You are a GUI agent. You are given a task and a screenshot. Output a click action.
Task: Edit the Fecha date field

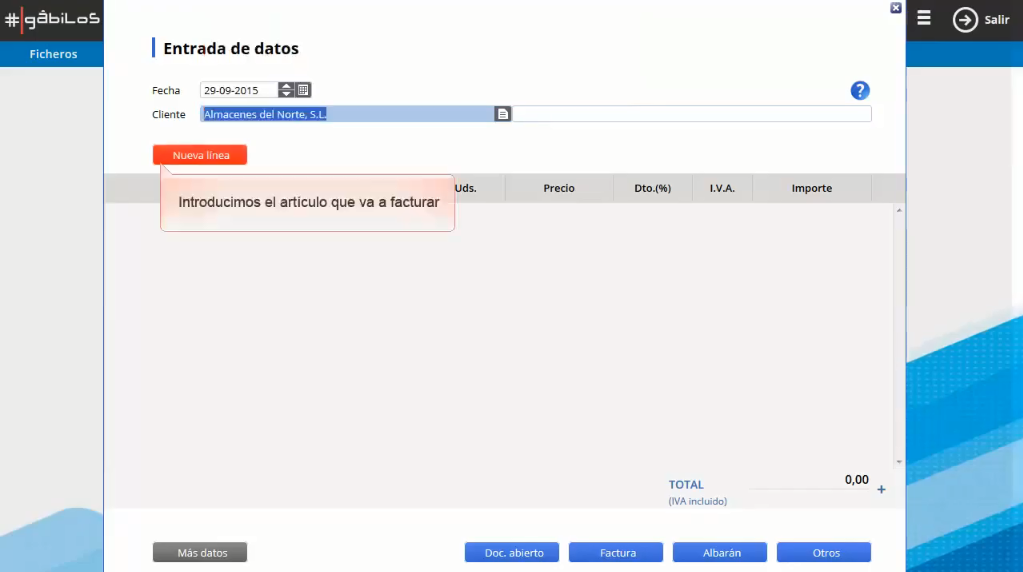coord(239,91)
